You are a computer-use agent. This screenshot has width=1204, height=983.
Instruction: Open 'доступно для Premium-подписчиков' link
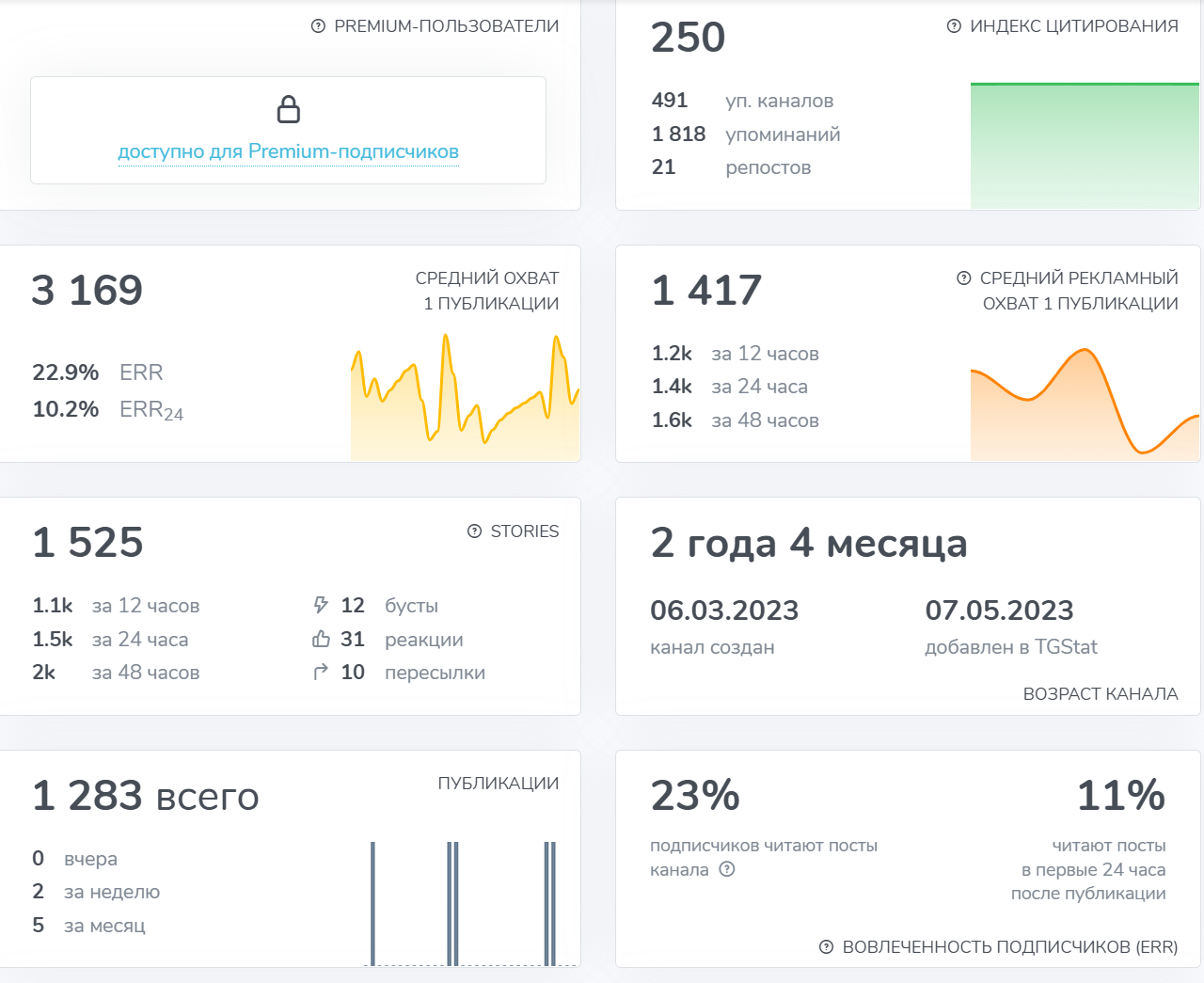[288, 151]
